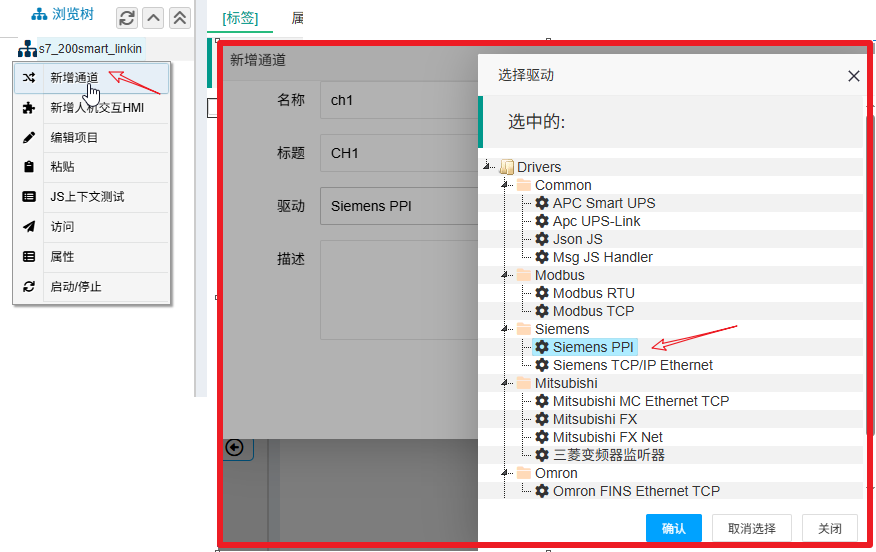Viewport: 876px width, 552px height.
Task: Click the gear icon of Modbus RTU
Action: click(542, 293)
